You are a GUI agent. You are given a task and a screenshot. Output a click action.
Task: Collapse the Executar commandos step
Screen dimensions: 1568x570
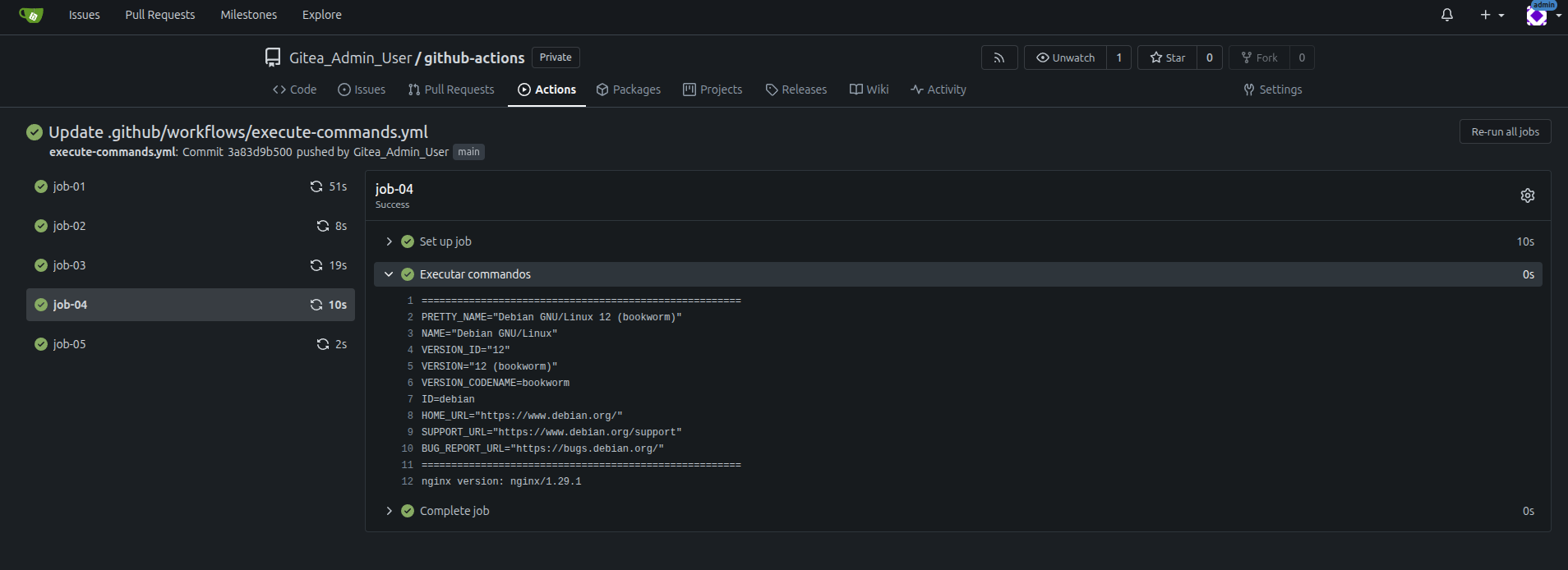pos(389,274)
